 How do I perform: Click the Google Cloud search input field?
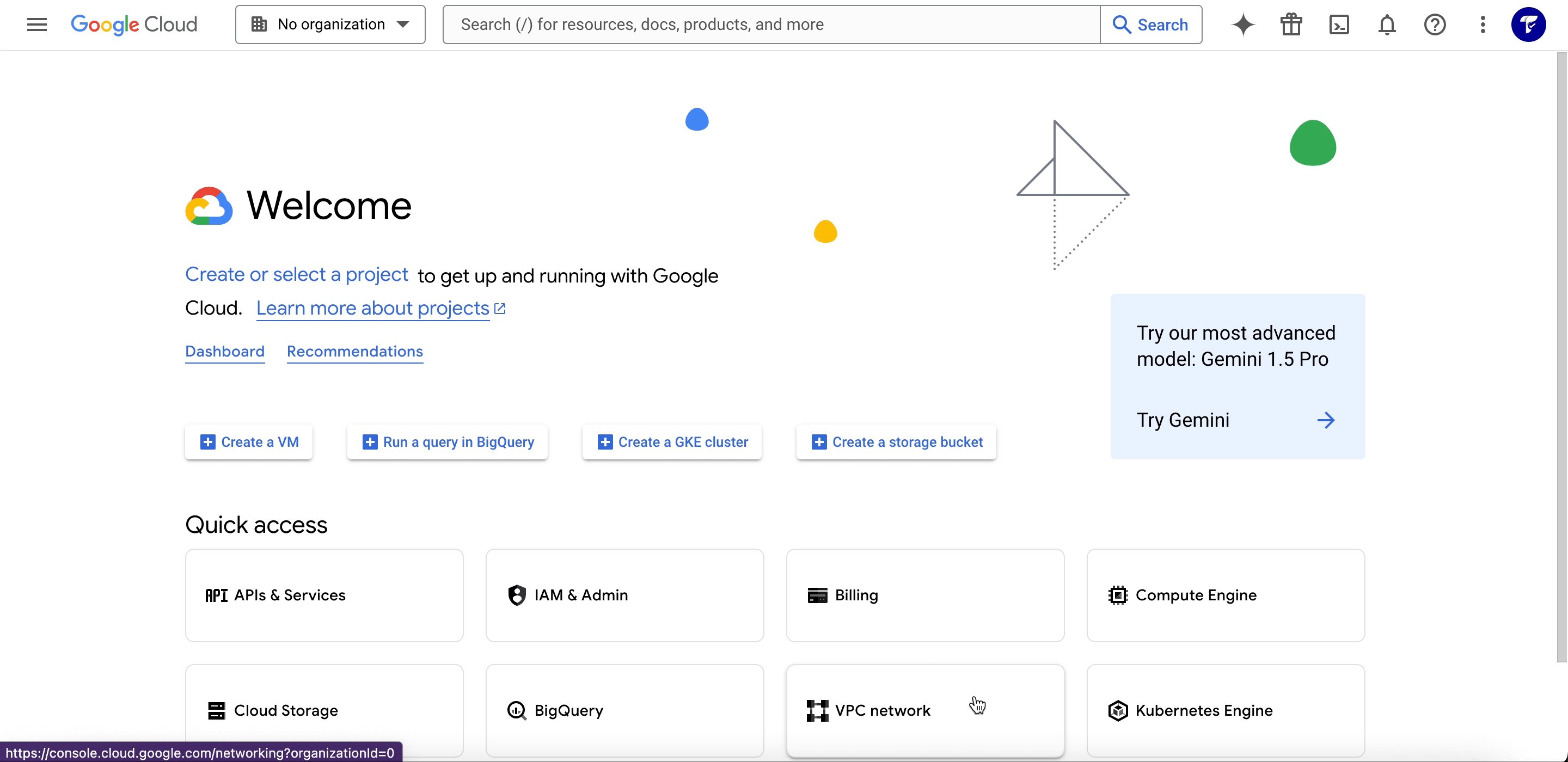tap(770, 24)
